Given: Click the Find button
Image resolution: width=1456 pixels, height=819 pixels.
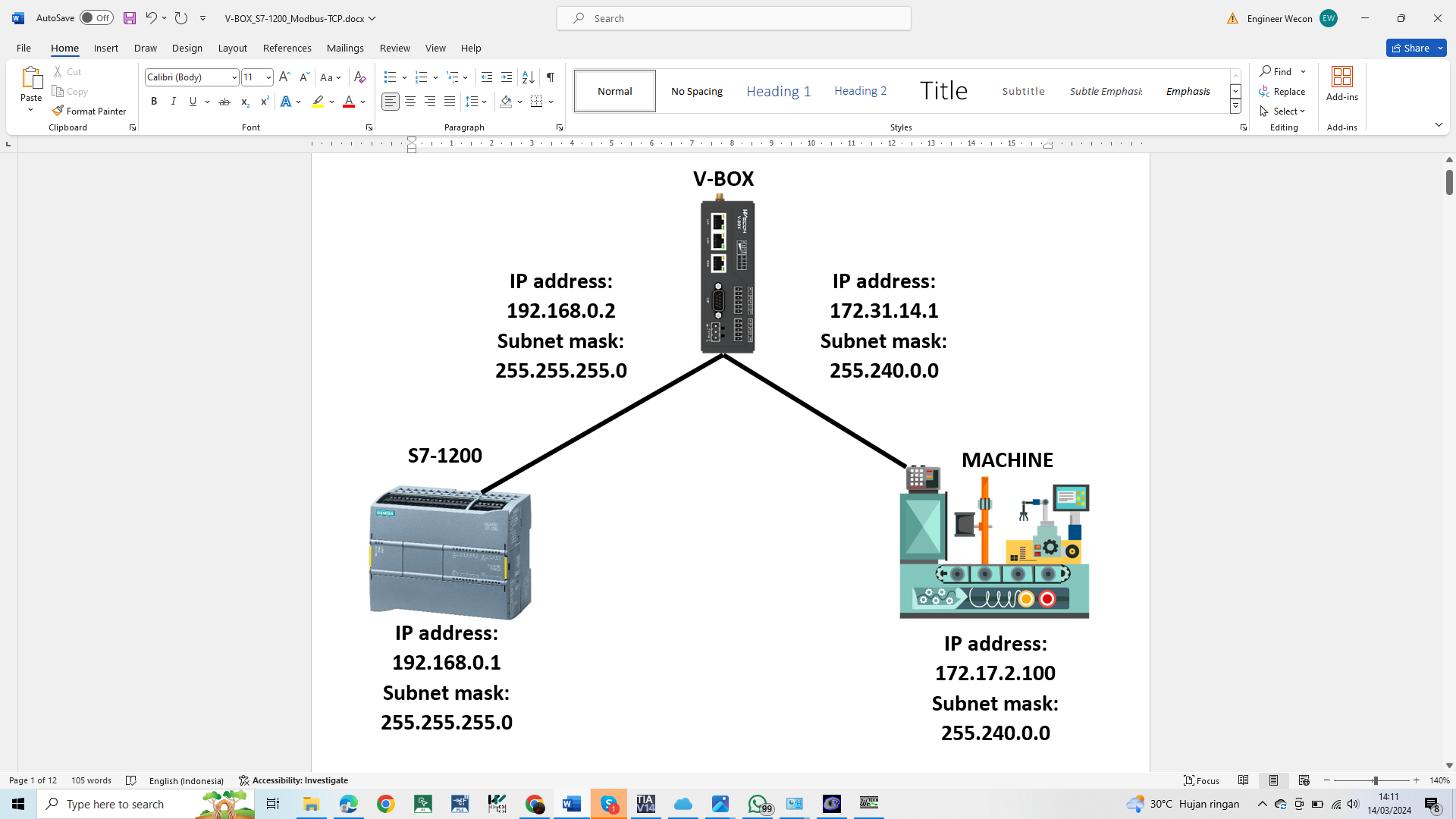Looking at the screenshot, I should pyautogui.click(x=1276, y=71).
